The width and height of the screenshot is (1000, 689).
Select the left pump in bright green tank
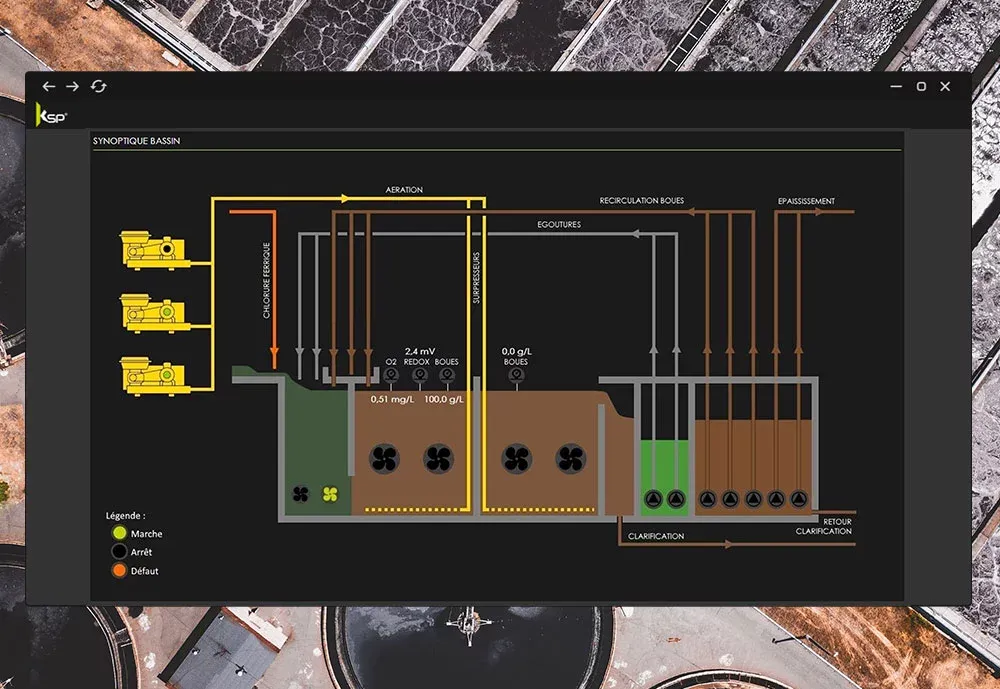tap(653, 498)
